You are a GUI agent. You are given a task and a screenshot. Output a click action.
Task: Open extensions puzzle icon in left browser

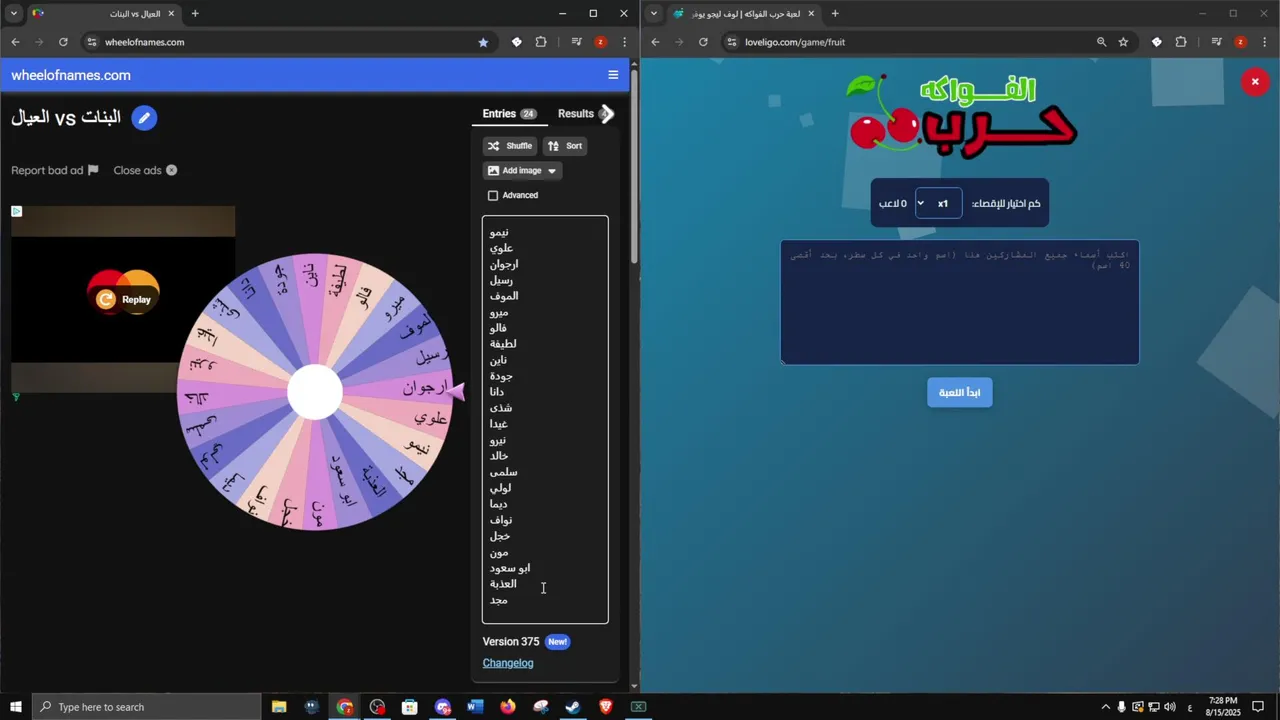pyautogui.click(x=541, y=42)
